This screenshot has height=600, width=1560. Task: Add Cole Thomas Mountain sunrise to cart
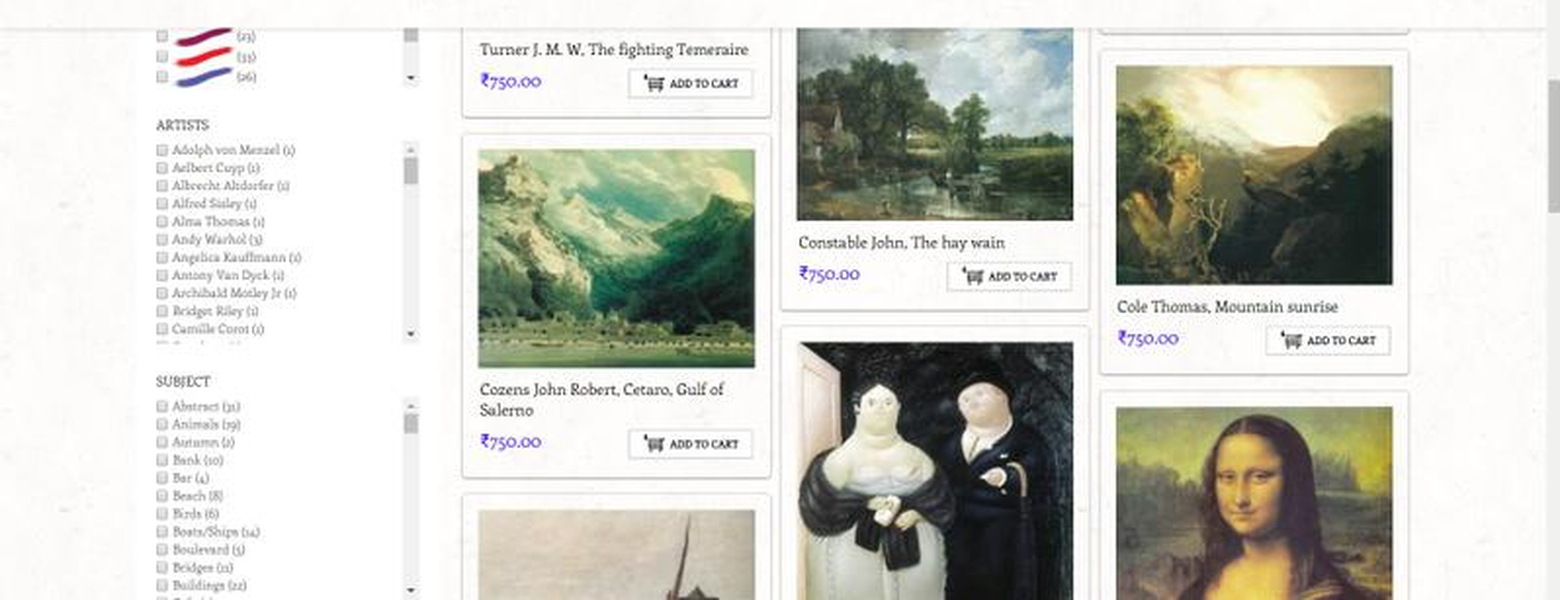[x=1328, y=341]
